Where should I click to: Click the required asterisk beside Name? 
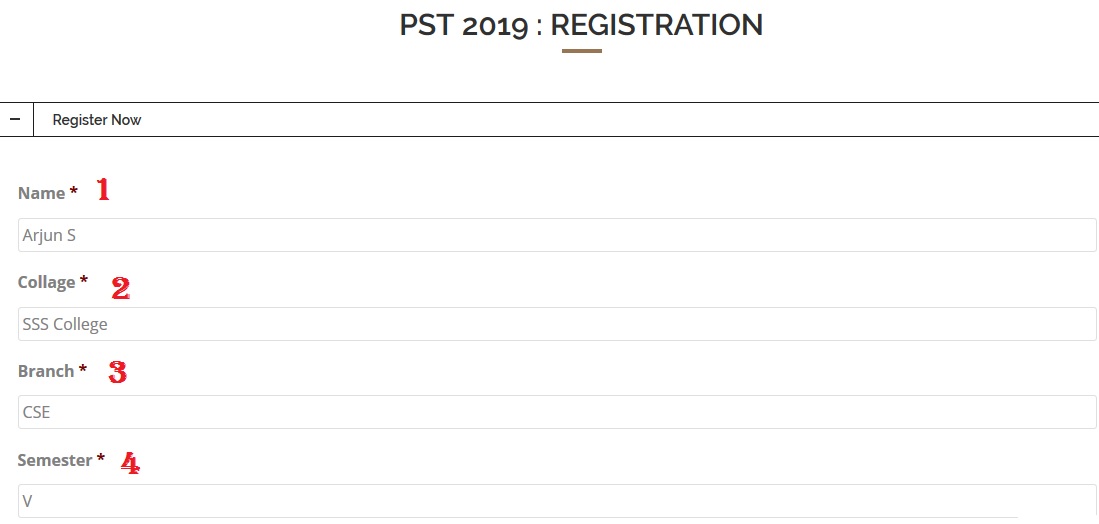click(74, 192)
